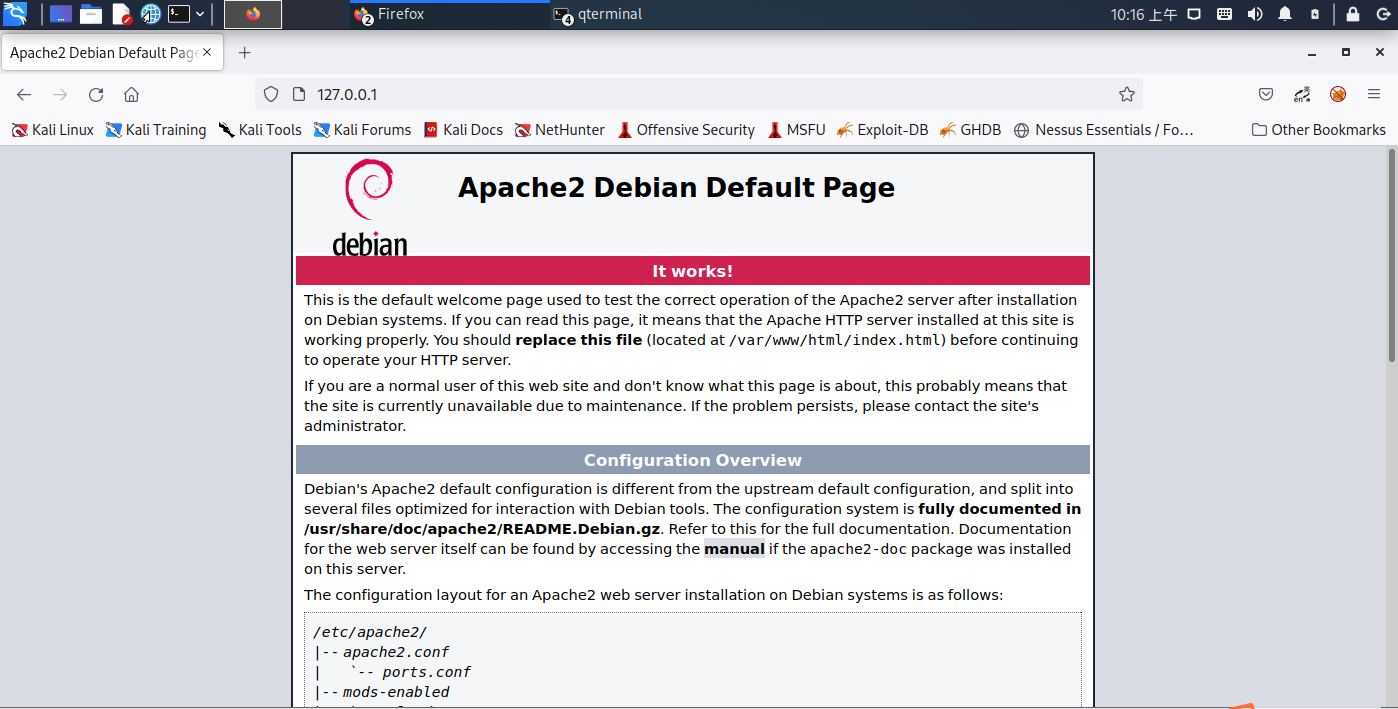Open the volume control tray icon
The height and width of the screenshot is (709, 1398).
coord(1255,14)
